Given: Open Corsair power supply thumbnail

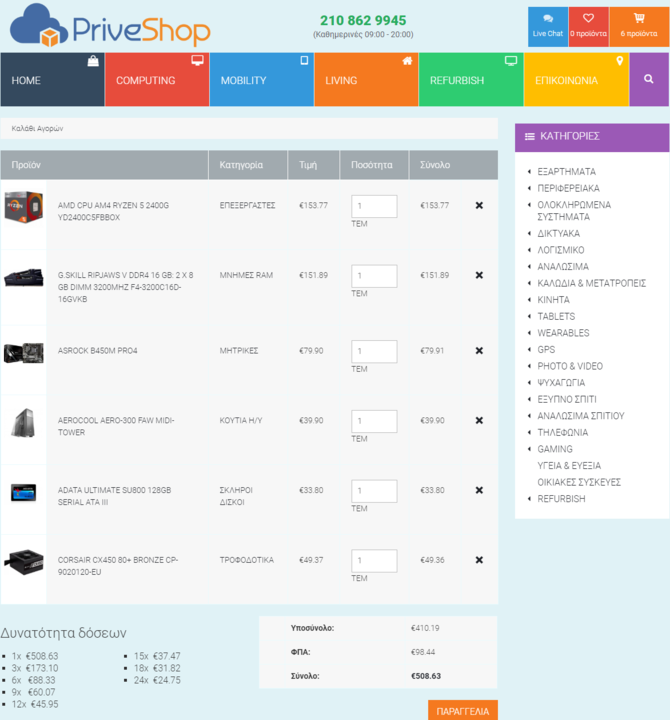Looking at the screenshot, I should click(x=24, y=562).
